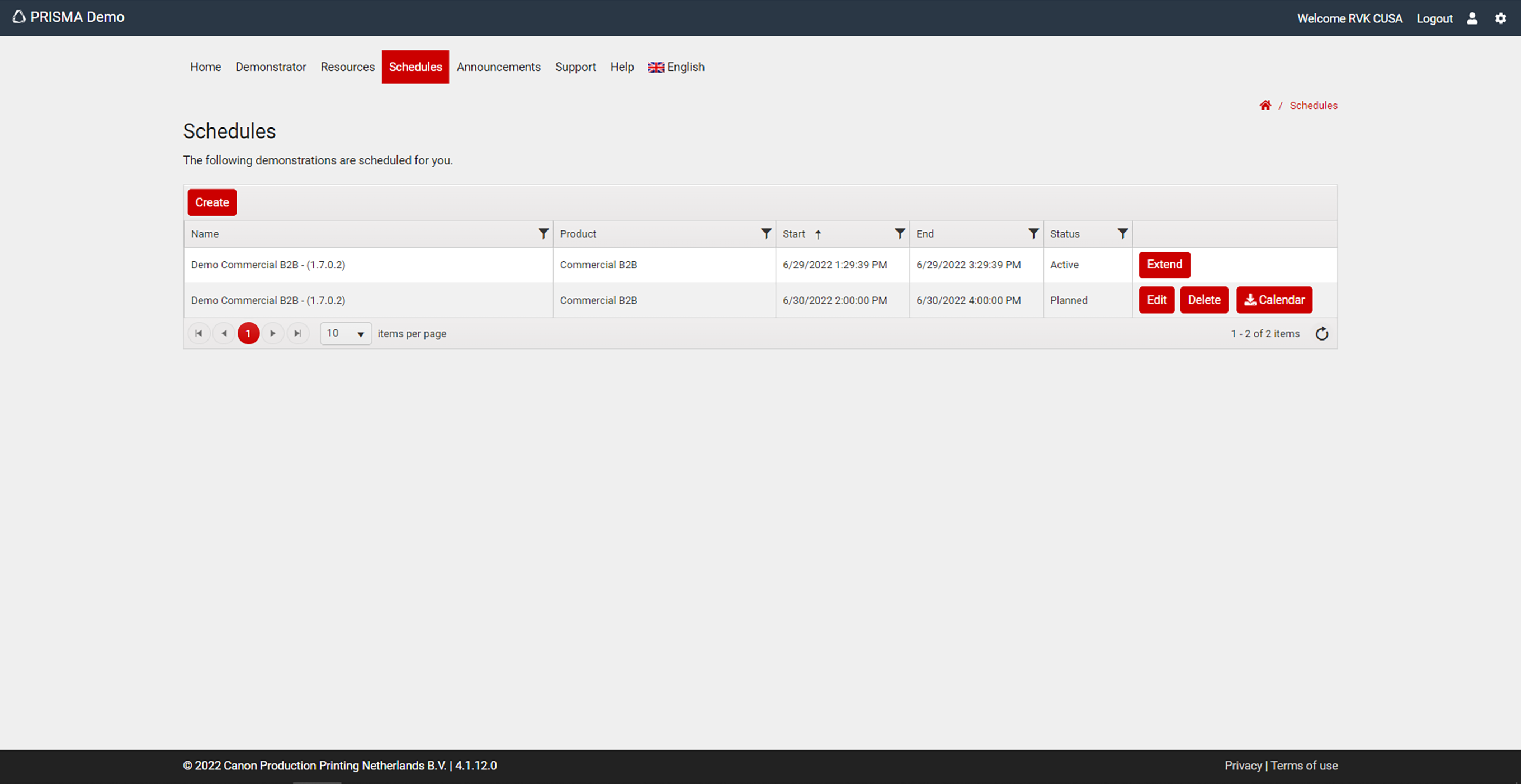The image size is (1521, 784).
Task: Click start time 6/30/2022 2:00:00 PM
Action: coord(835,300)
